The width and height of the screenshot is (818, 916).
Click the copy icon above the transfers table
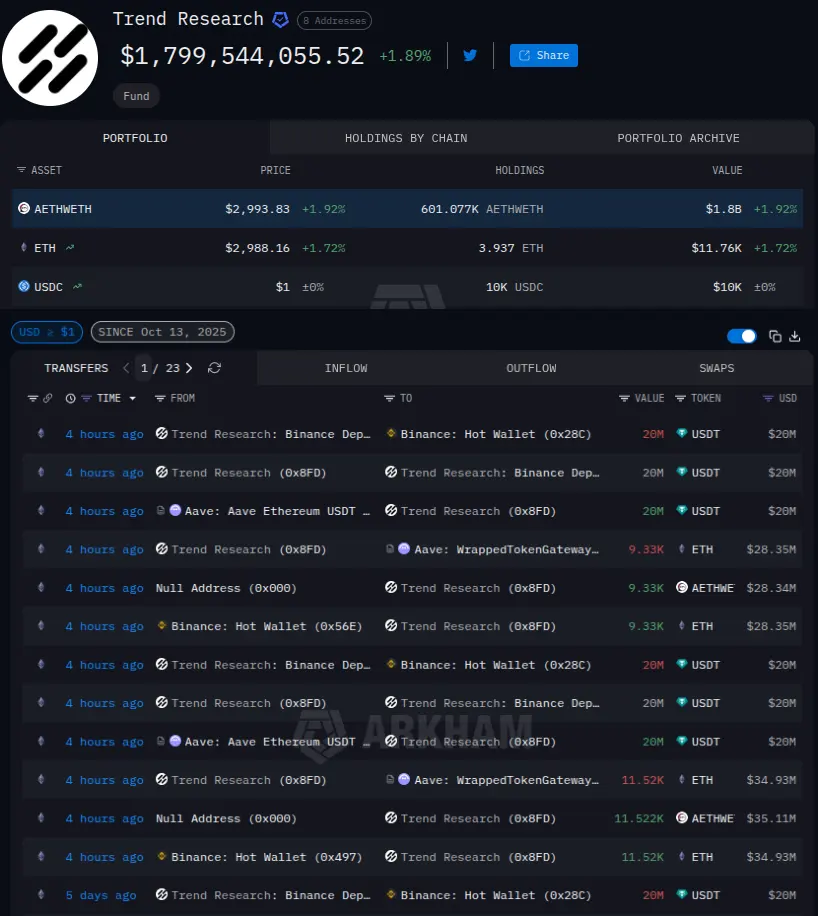[775, 336]
